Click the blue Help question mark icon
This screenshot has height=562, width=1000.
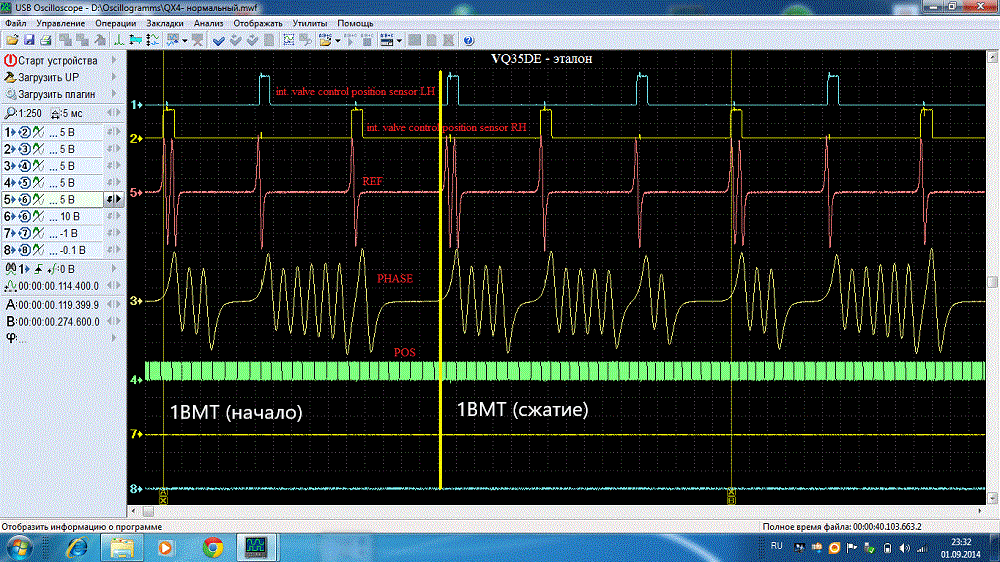pos(467,40)
